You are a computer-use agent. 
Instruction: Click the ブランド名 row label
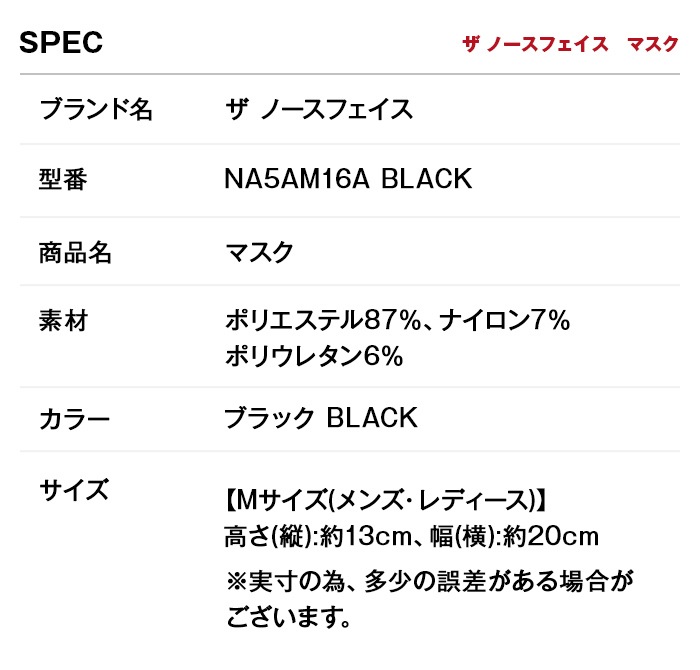coord(96,109)
